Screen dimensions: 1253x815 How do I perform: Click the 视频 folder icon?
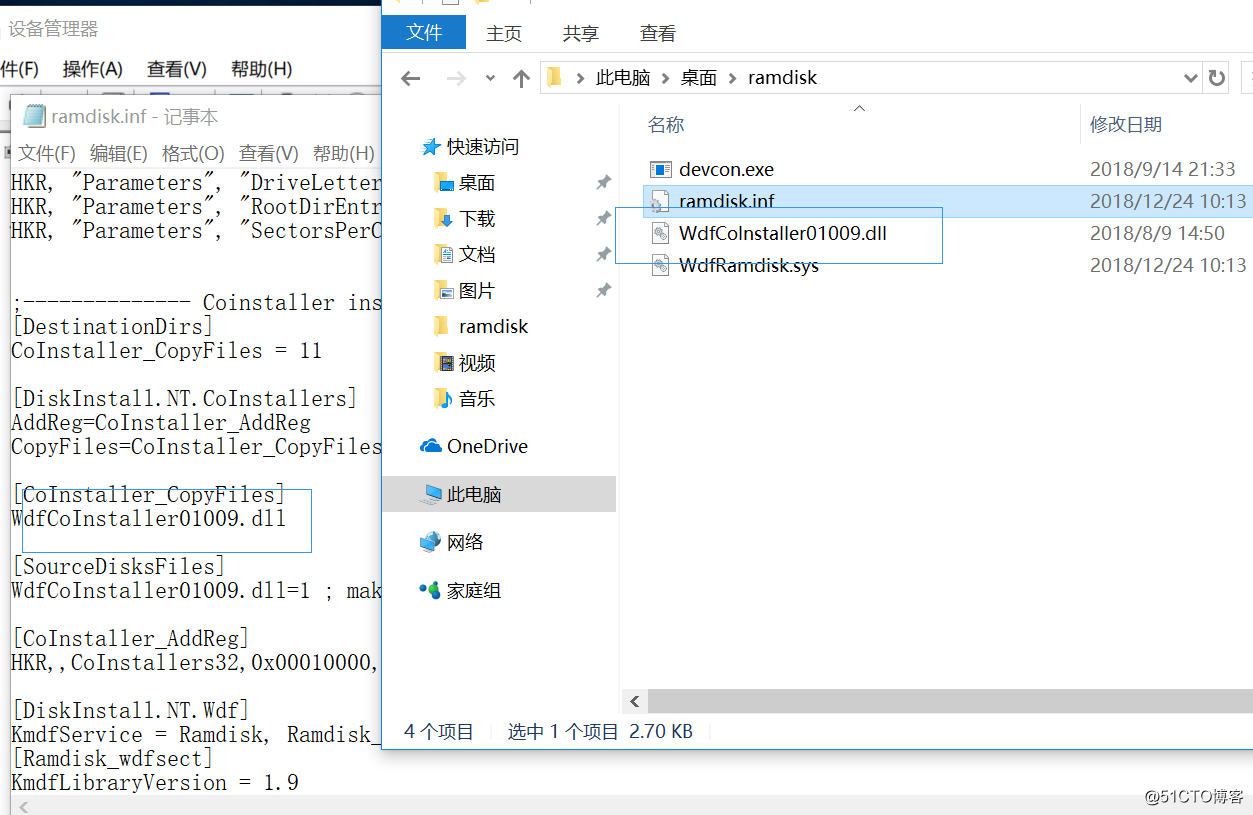tap(444, 363)
